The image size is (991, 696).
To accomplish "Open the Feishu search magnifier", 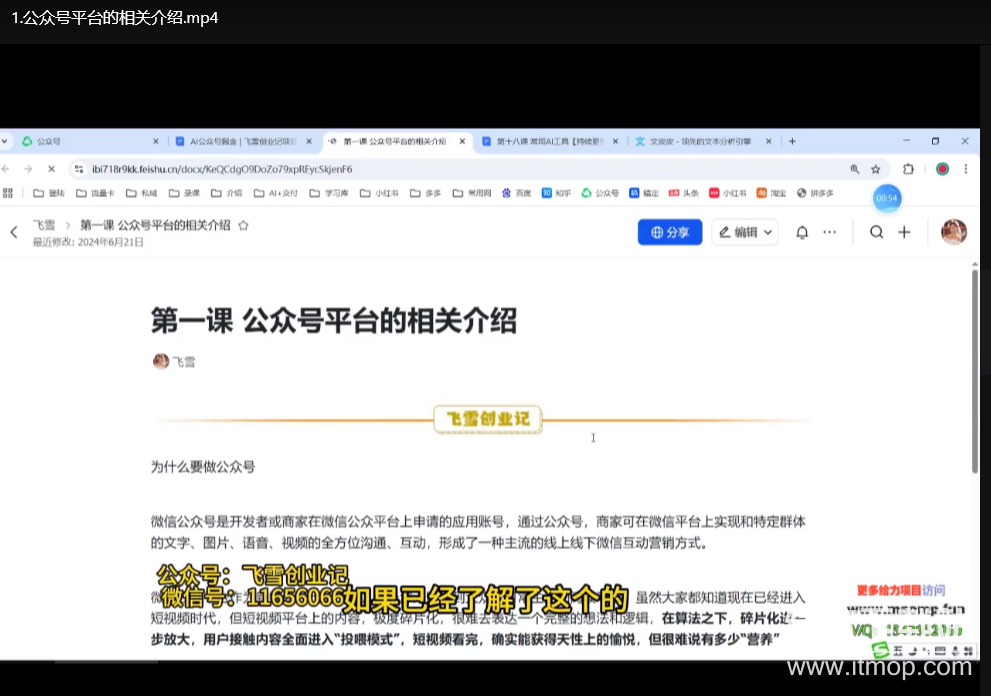I will point(877,232).
